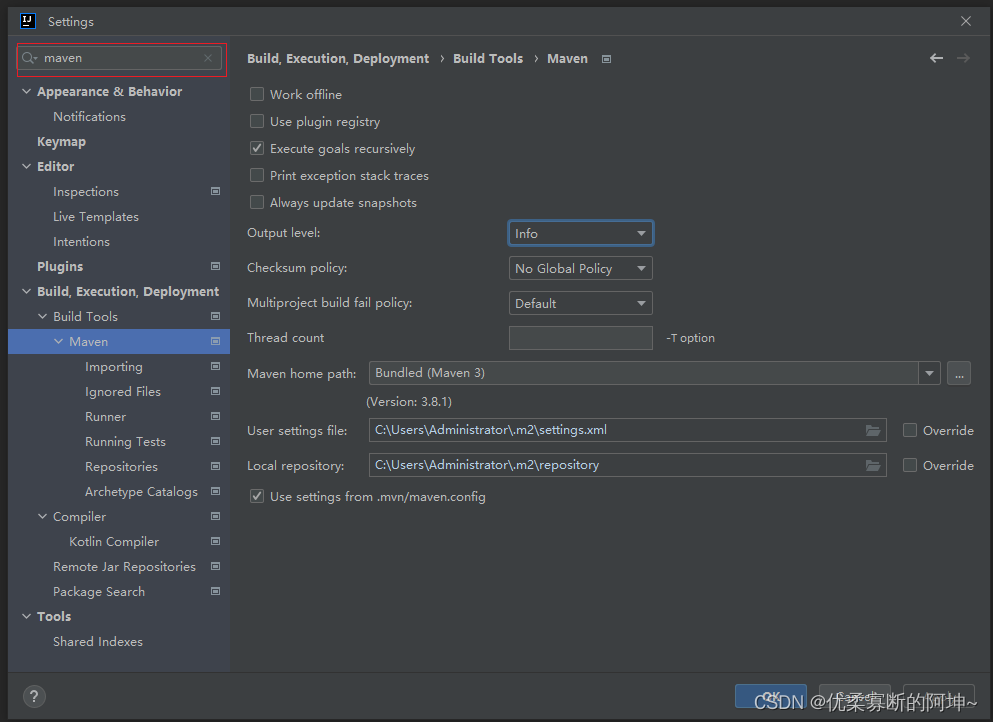This screenshot has width=993, height=722.
Task: Collapse the Build Tools node
Action: [x=42, y=317]
